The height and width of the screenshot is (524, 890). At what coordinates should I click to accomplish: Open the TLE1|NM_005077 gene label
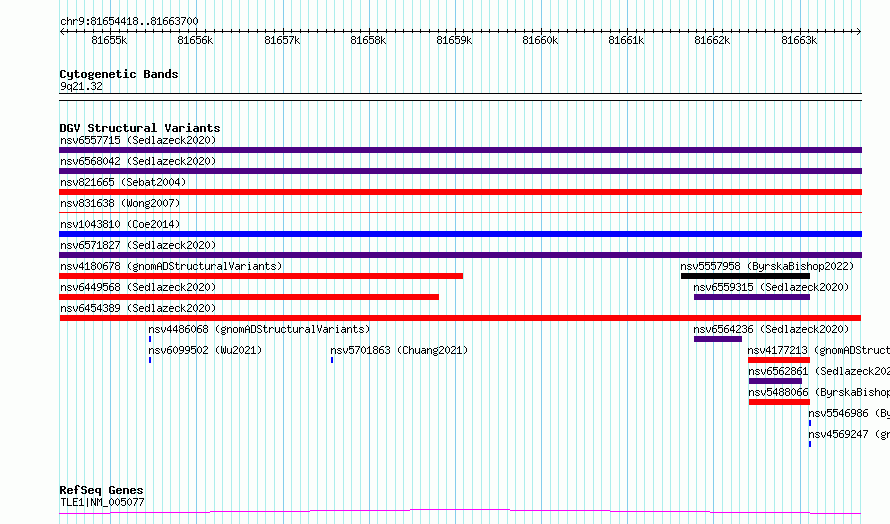102,502
